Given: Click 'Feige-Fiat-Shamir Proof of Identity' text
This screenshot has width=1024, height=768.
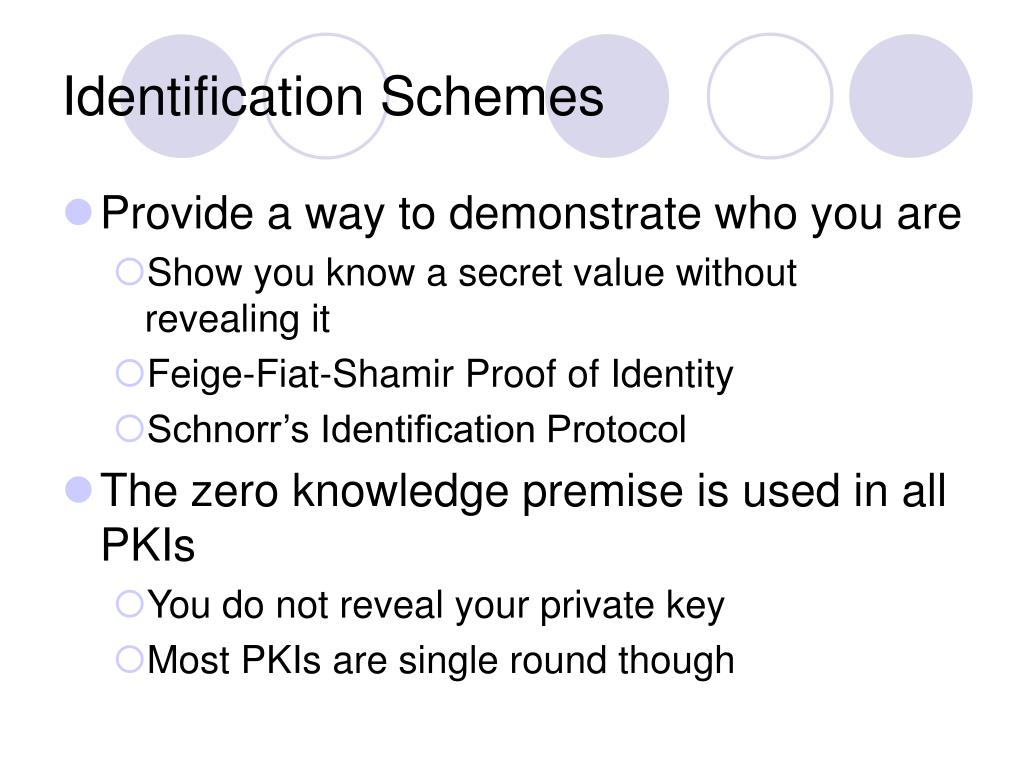Looking at the screenshot, I should 440,375.
